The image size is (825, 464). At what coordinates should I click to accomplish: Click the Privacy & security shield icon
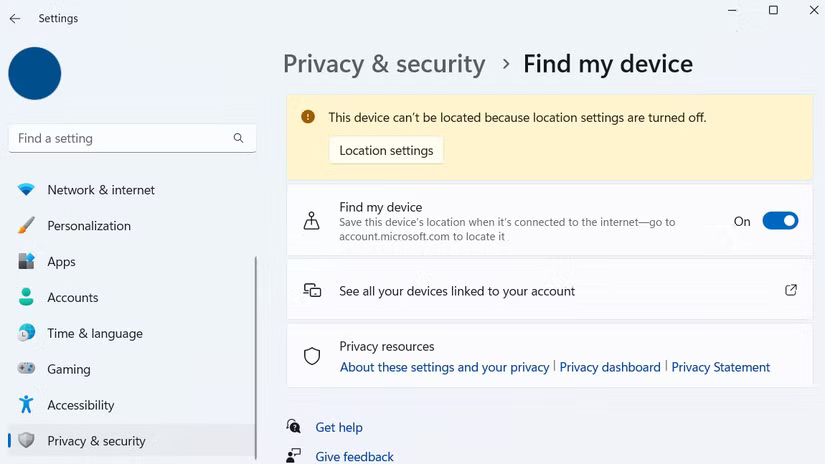[x=26, y=441]
